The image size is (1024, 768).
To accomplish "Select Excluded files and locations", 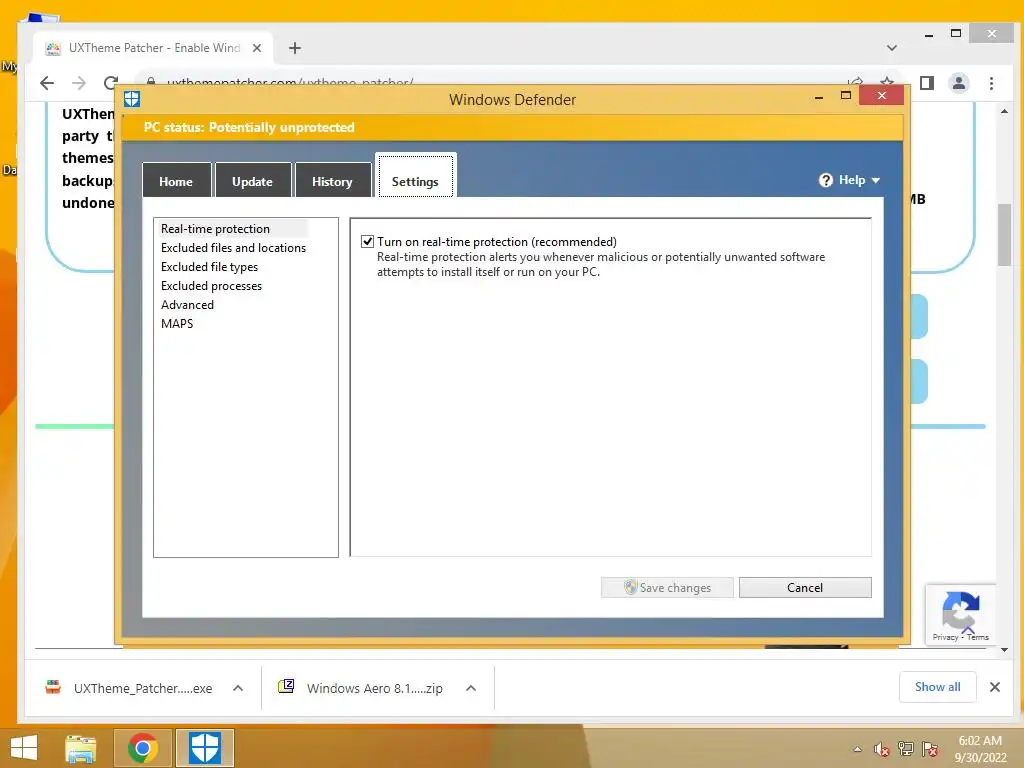I will point(233,248).
